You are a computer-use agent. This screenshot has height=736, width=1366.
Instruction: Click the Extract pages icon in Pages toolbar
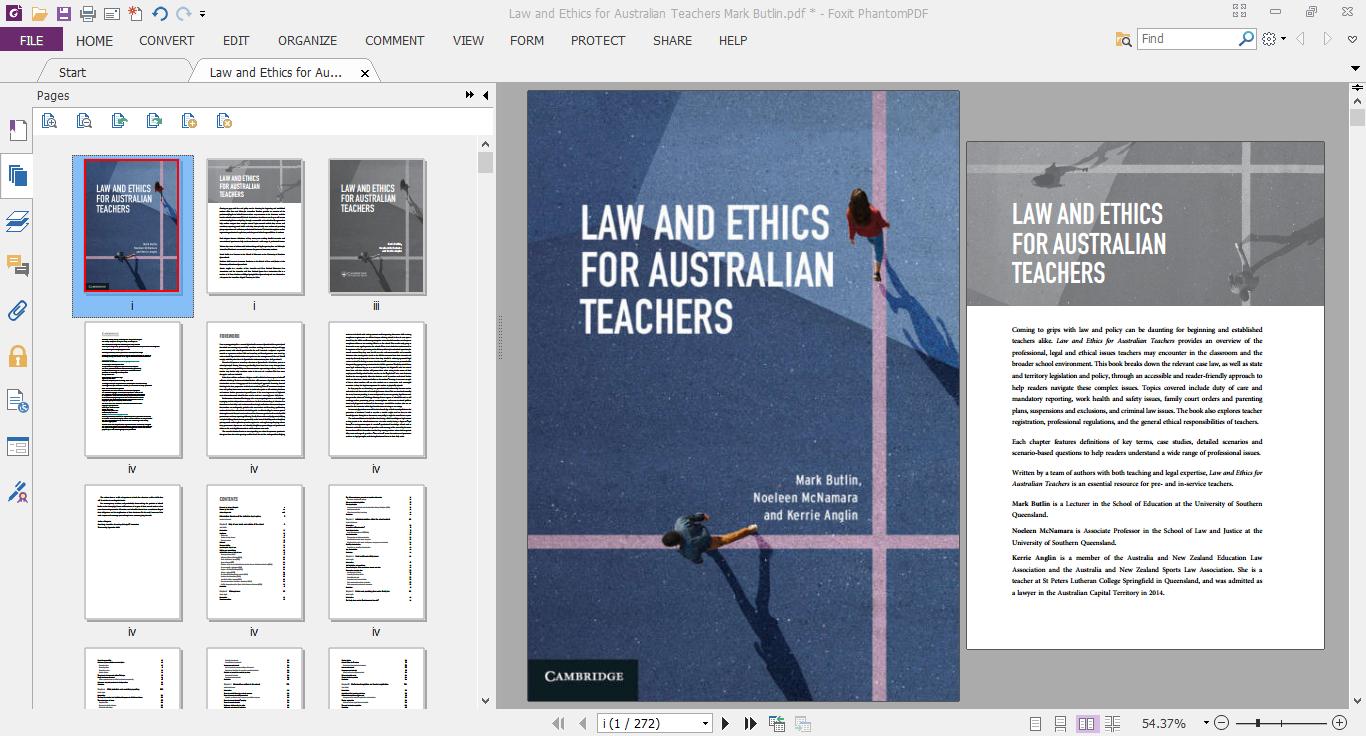154,121
